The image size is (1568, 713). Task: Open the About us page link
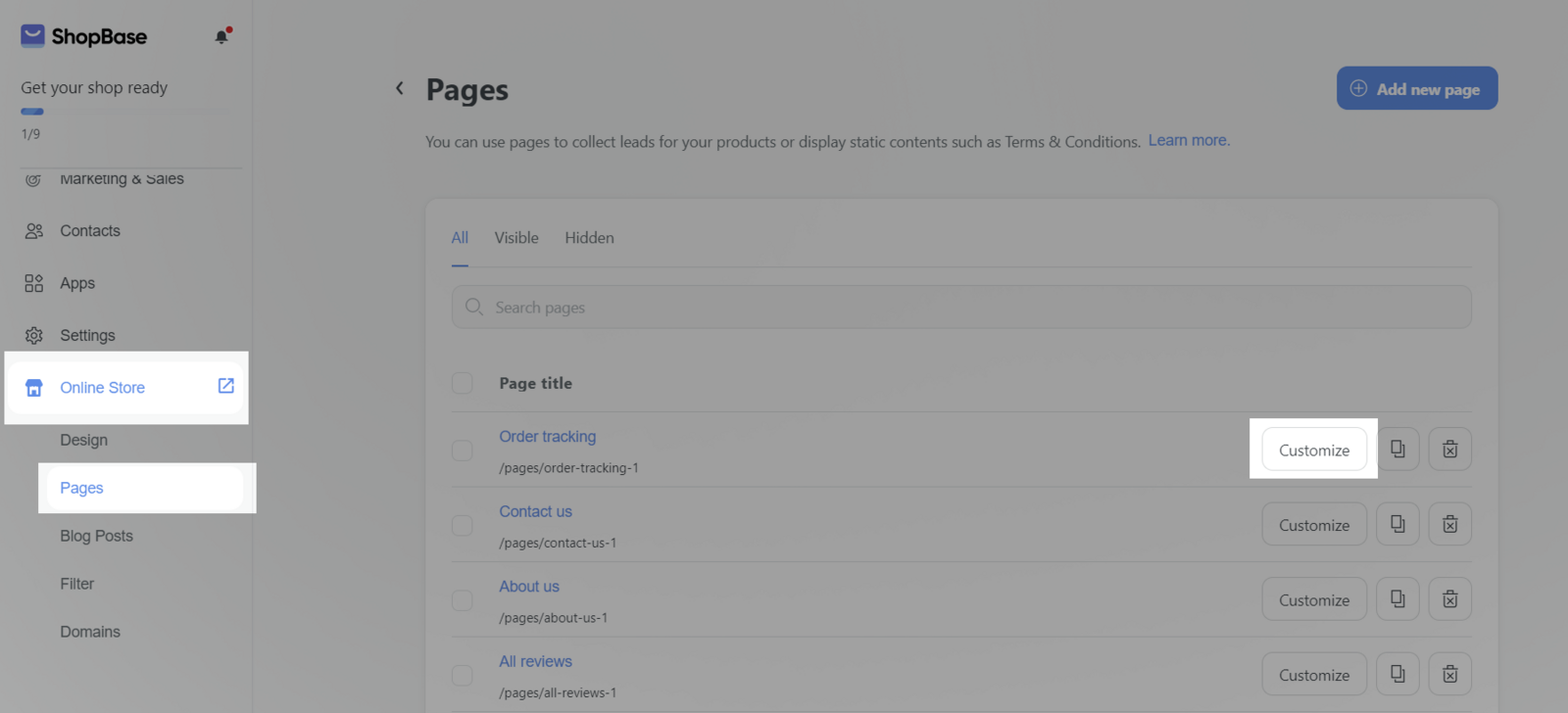[529, 587]
